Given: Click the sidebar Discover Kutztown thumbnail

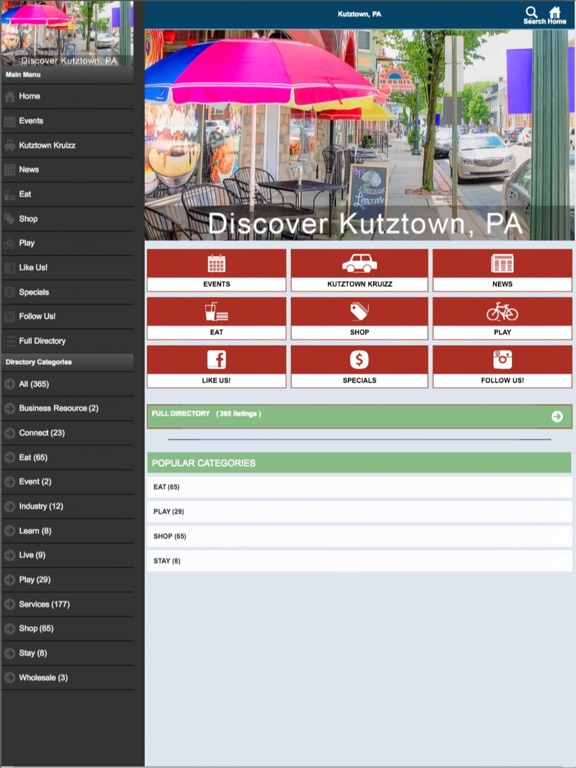Looking at the screenshot, I should (67, 33).
